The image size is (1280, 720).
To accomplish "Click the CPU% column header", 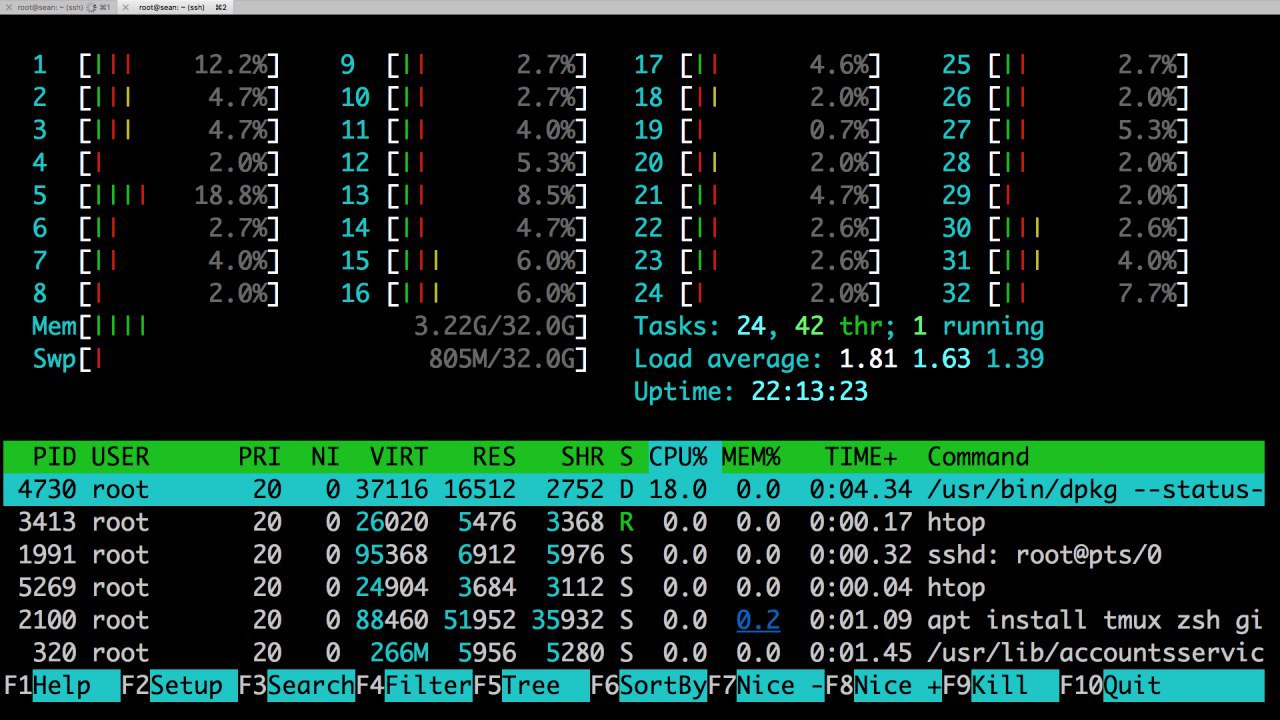I will (x=678, y=457).
